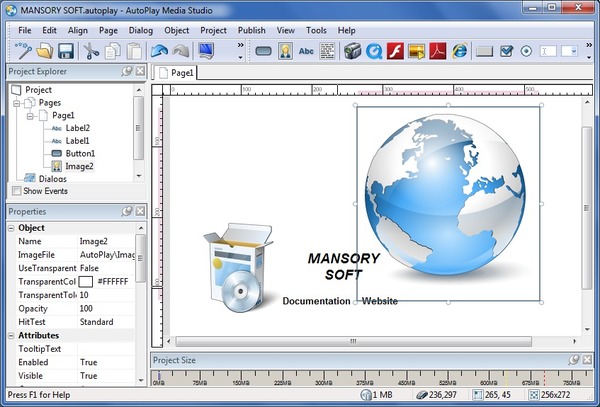Screen dimensions: 600x407
Task: Click the TransparentColor white swatch
Action: click(86, 282)
